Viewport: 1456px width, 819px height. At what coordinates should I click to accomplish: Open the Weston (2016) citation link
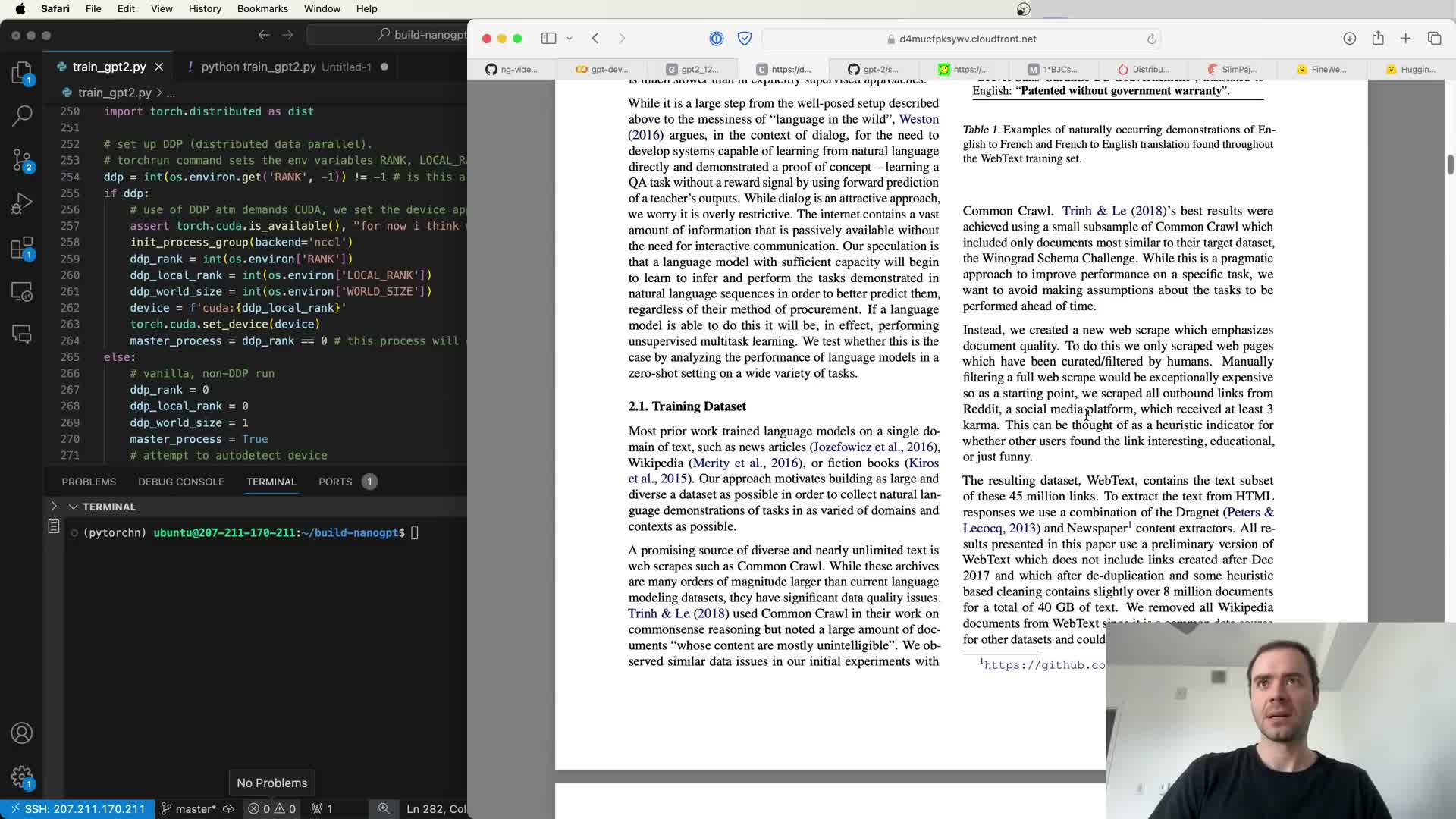pyautogui.click(x=918, y=119)
